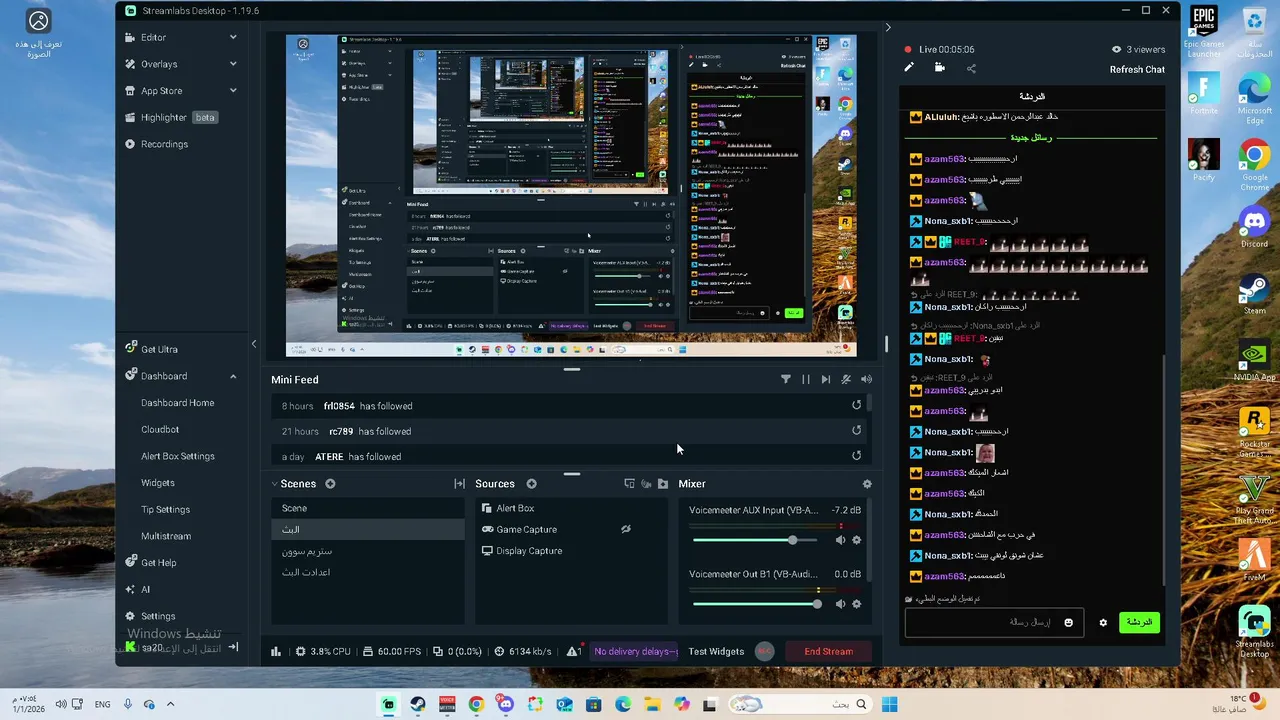Toggle the Mini Feed mute event sounds icon

coord(846,379)
